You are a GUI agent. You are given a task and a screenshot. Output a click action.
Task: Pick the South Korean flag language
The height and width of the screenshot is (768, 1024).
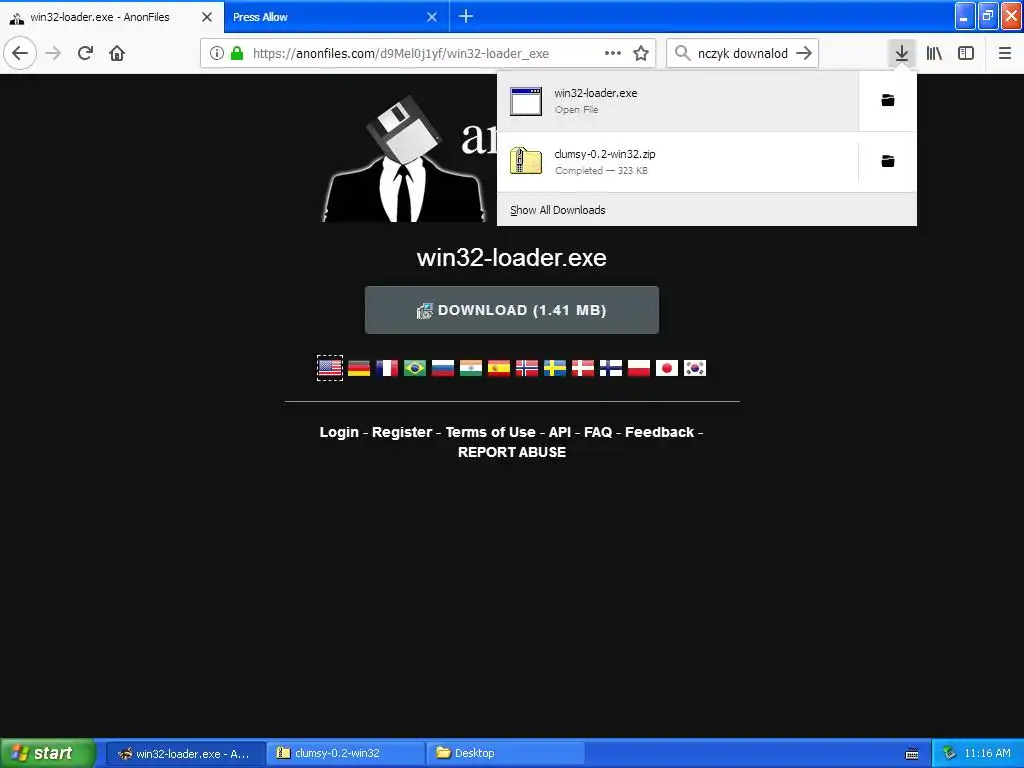[x=695, y=368]
